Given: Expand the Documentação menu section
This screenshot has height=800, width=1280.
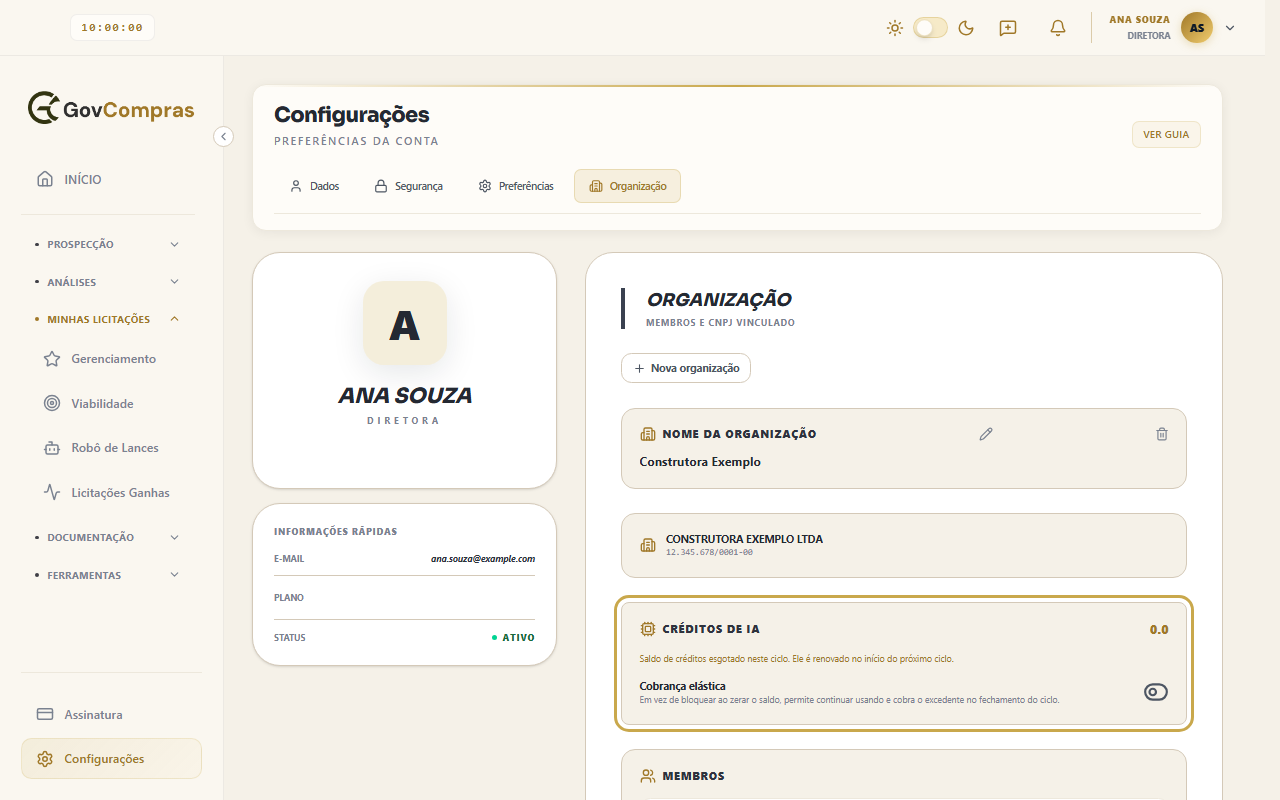Looking at the screenshot, I should (x=105, y=537).
